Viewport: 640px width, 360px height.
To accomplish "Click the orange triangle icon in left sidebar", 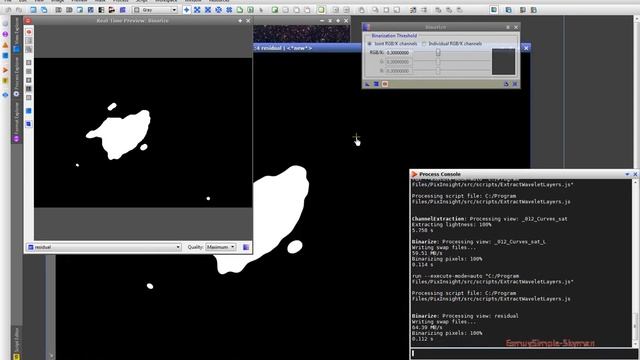I will coord(5,45).
